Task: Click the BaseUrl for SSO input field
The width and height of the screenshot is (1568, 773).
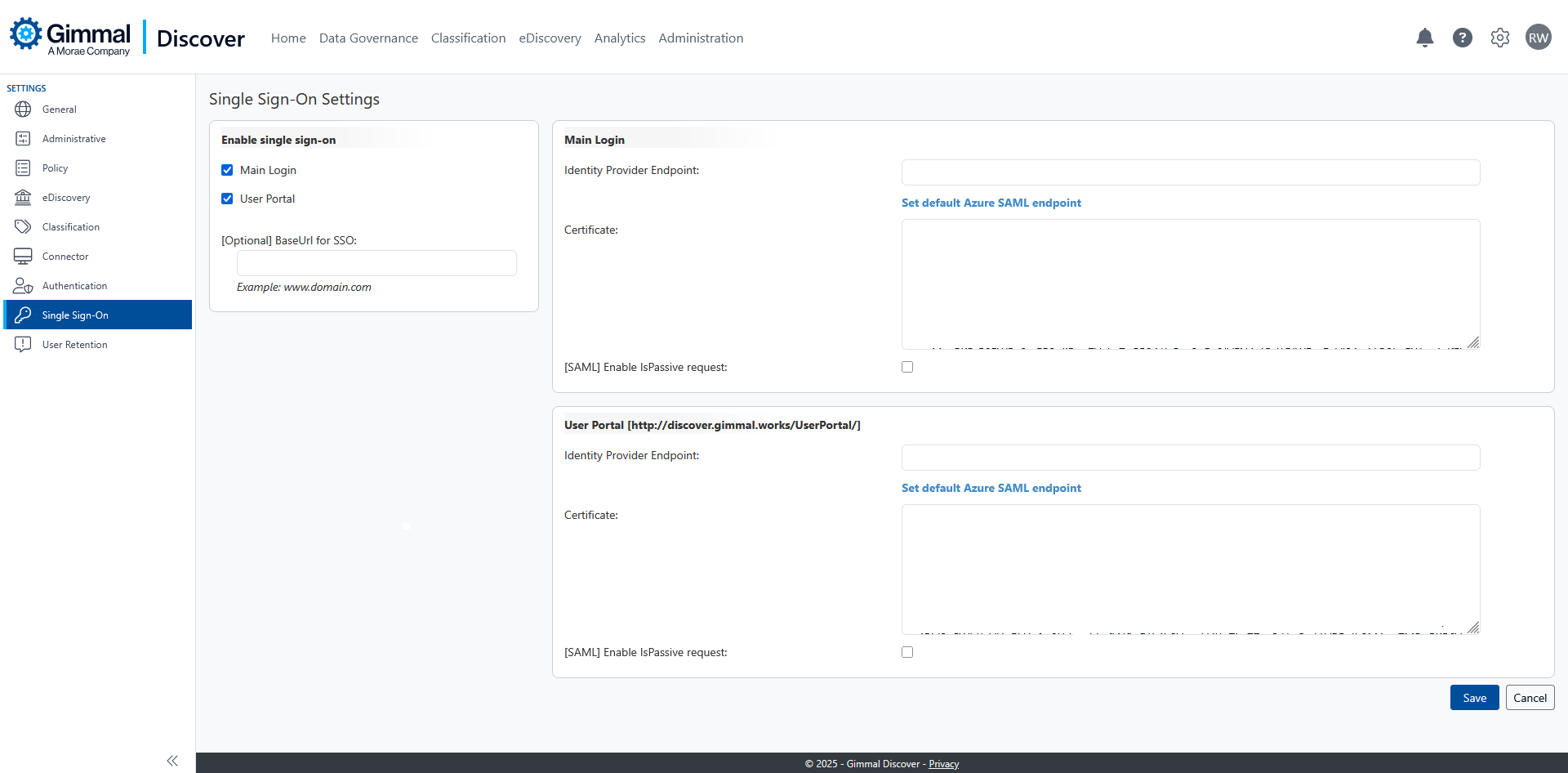Action: pos(376,263)
